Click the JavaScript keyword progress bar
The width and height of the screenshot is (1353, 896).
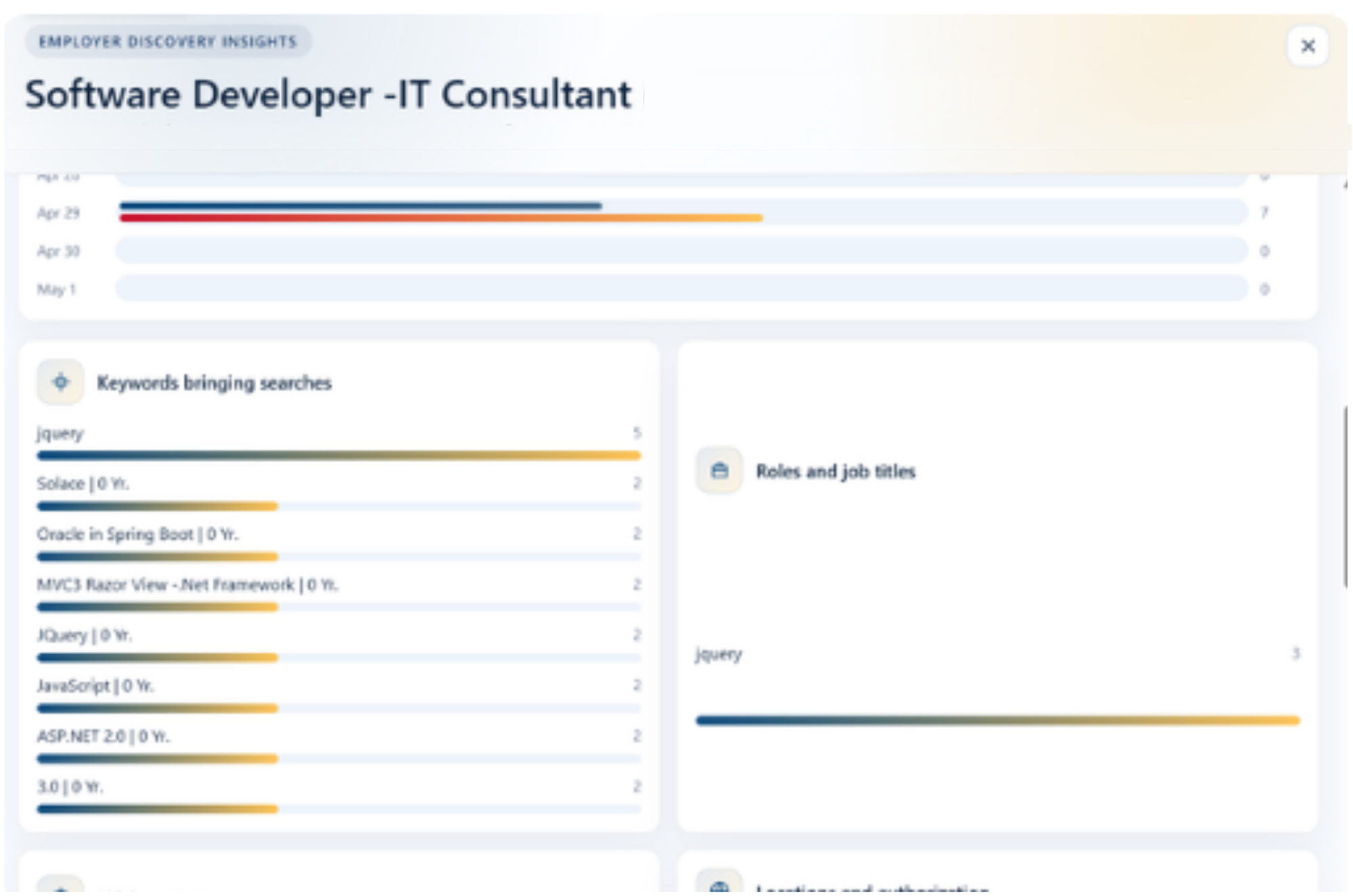point(338,708)
